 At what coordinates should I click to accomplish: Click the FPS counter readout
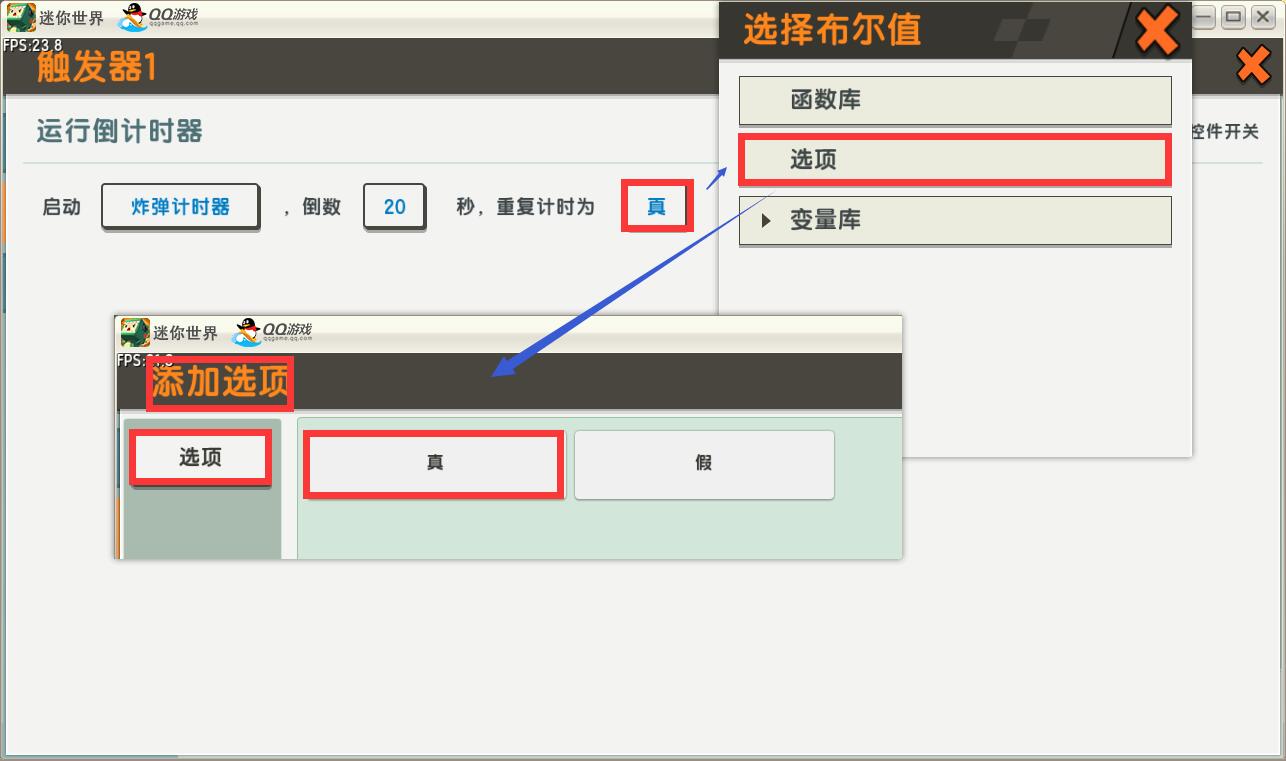point(32,45)
